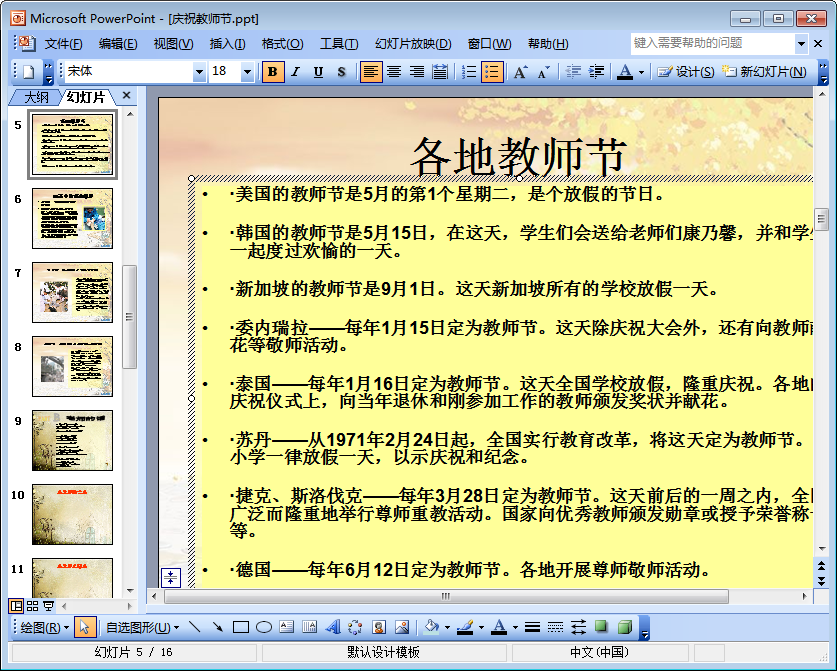The height and width of the screenshot is (671, 837).
Task: Apply the fill color paint bucket
Action: [431, 628]
